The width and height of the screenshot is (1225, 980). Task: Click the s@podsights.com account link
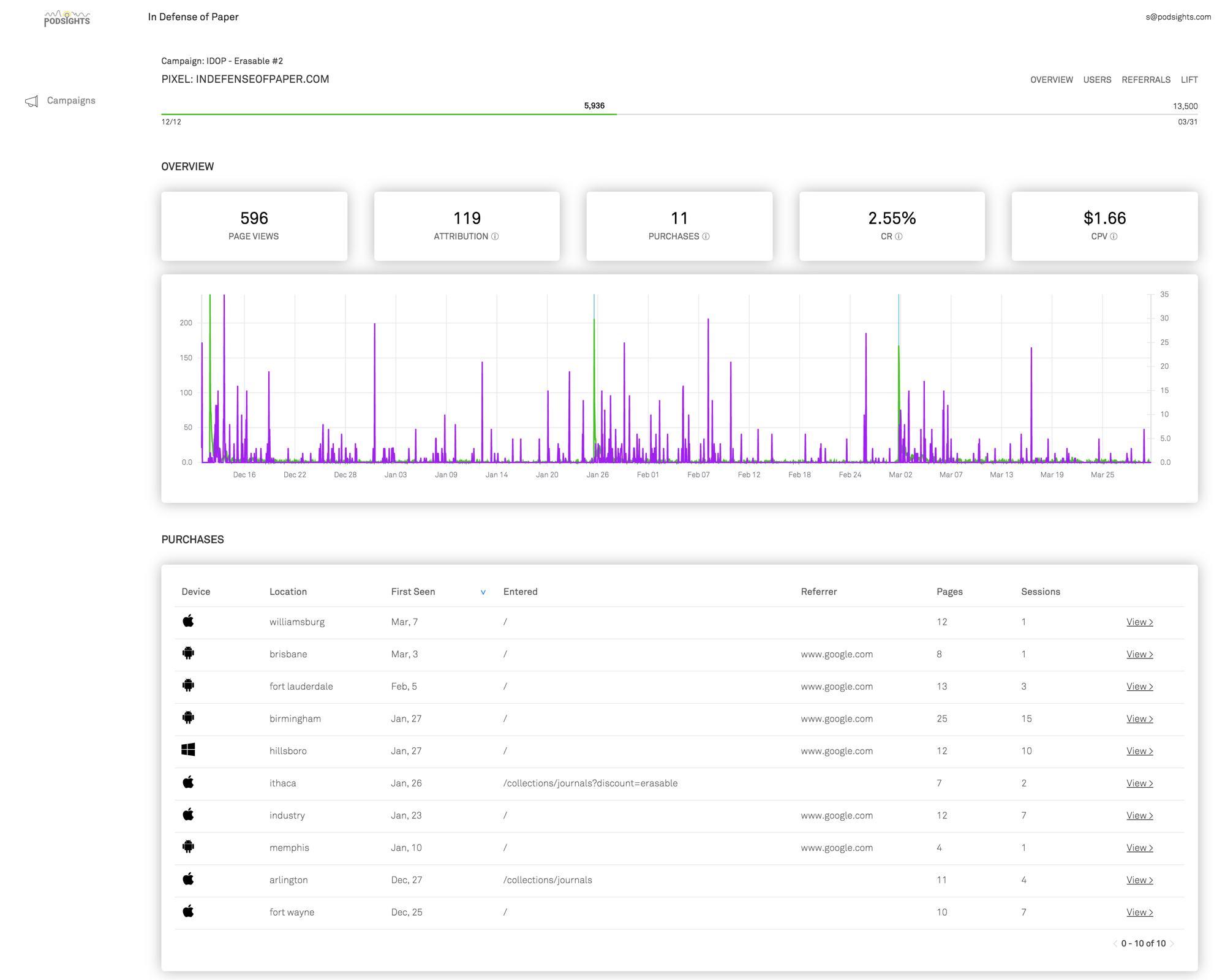coord(1178,17)
